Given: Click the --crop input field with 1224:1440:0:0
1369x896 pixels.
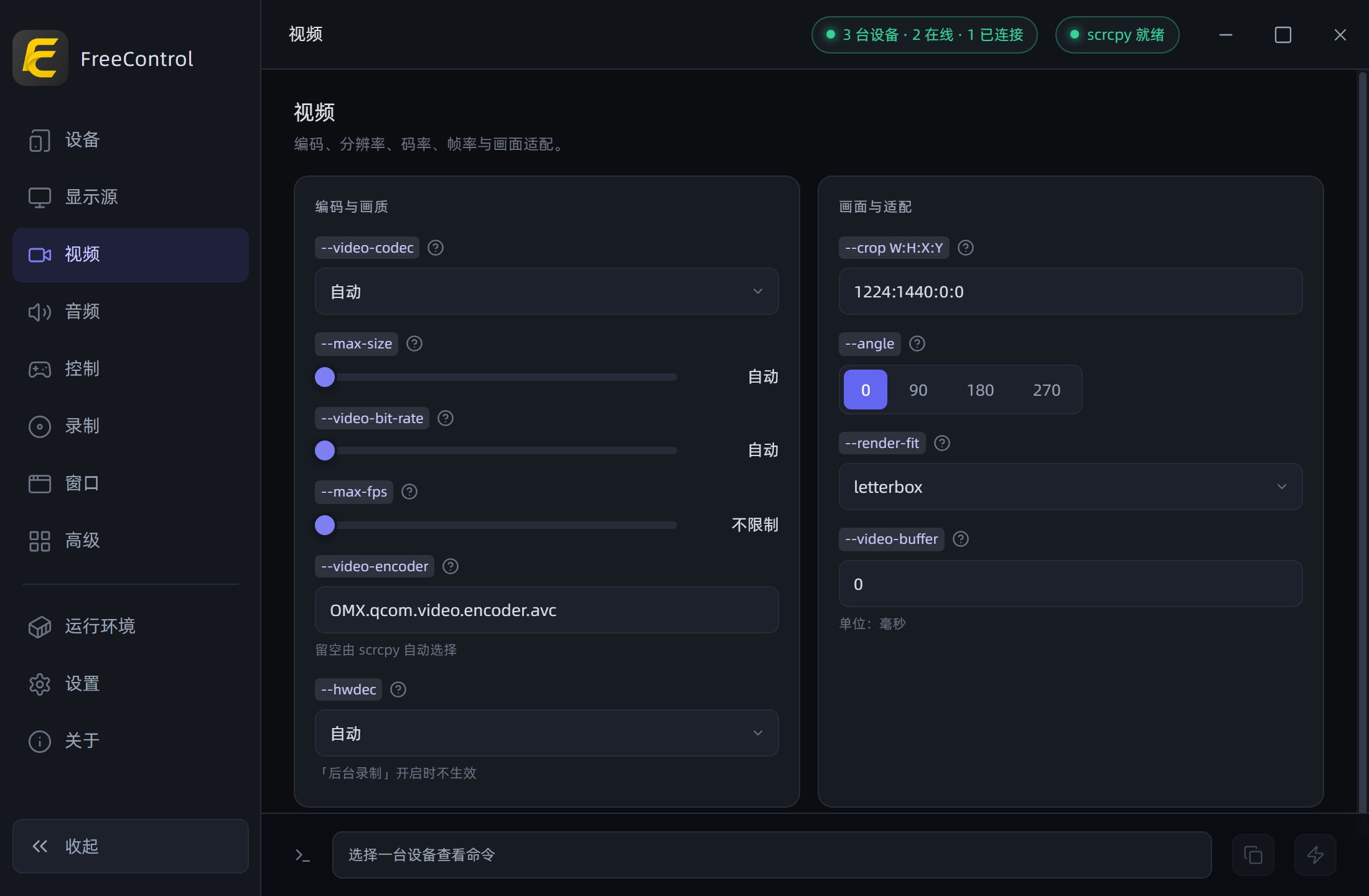Looking at the screenshot, I should (x=1071, y=291).
